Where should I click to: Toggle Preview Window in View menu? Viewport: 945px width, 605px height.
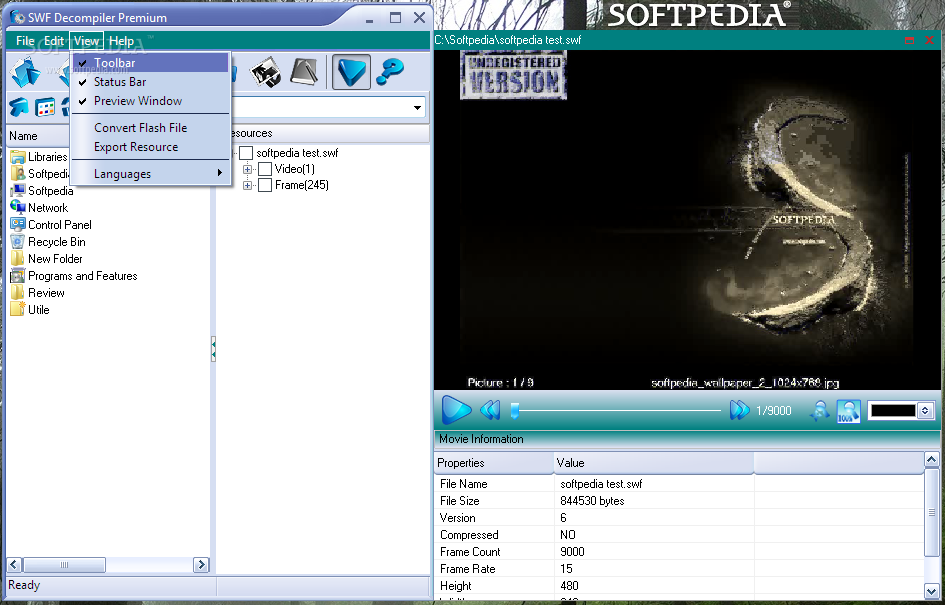(150, 101)
